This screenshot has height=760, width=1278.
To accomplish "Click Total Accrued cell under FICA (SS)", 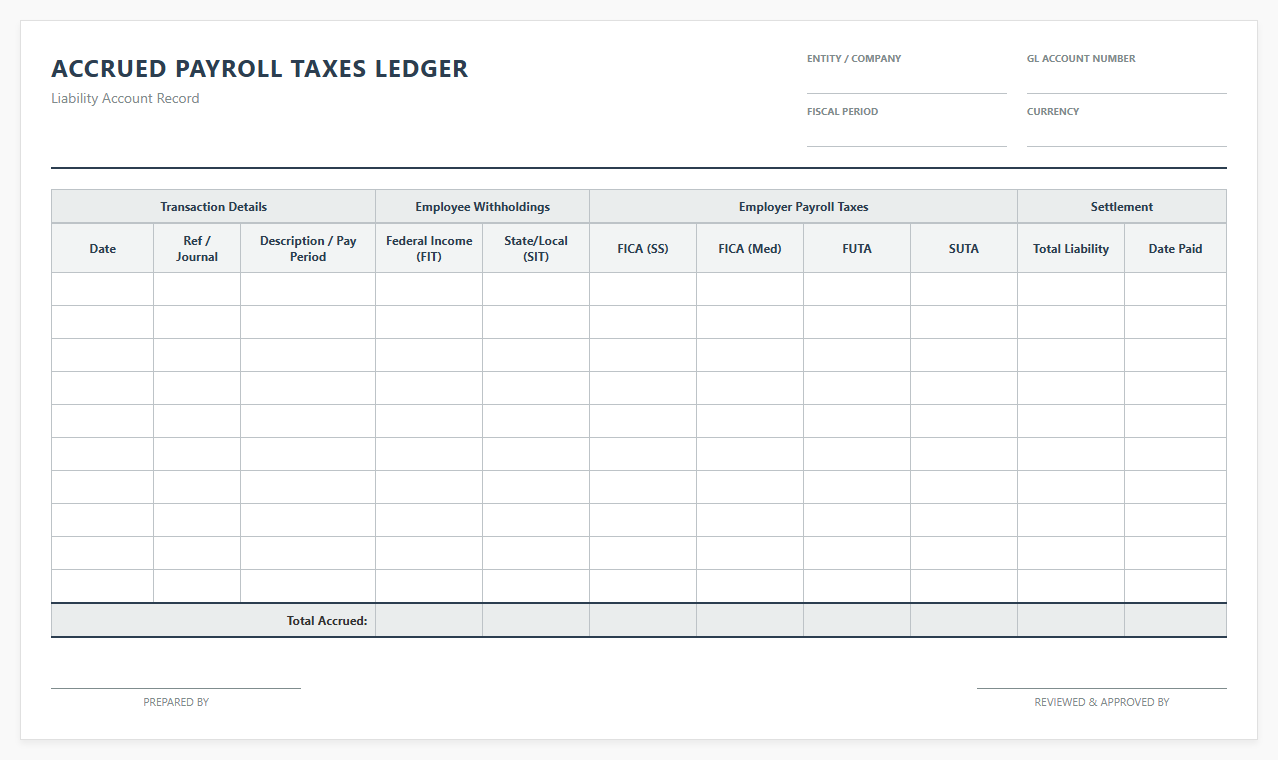I will pos(643,620).
